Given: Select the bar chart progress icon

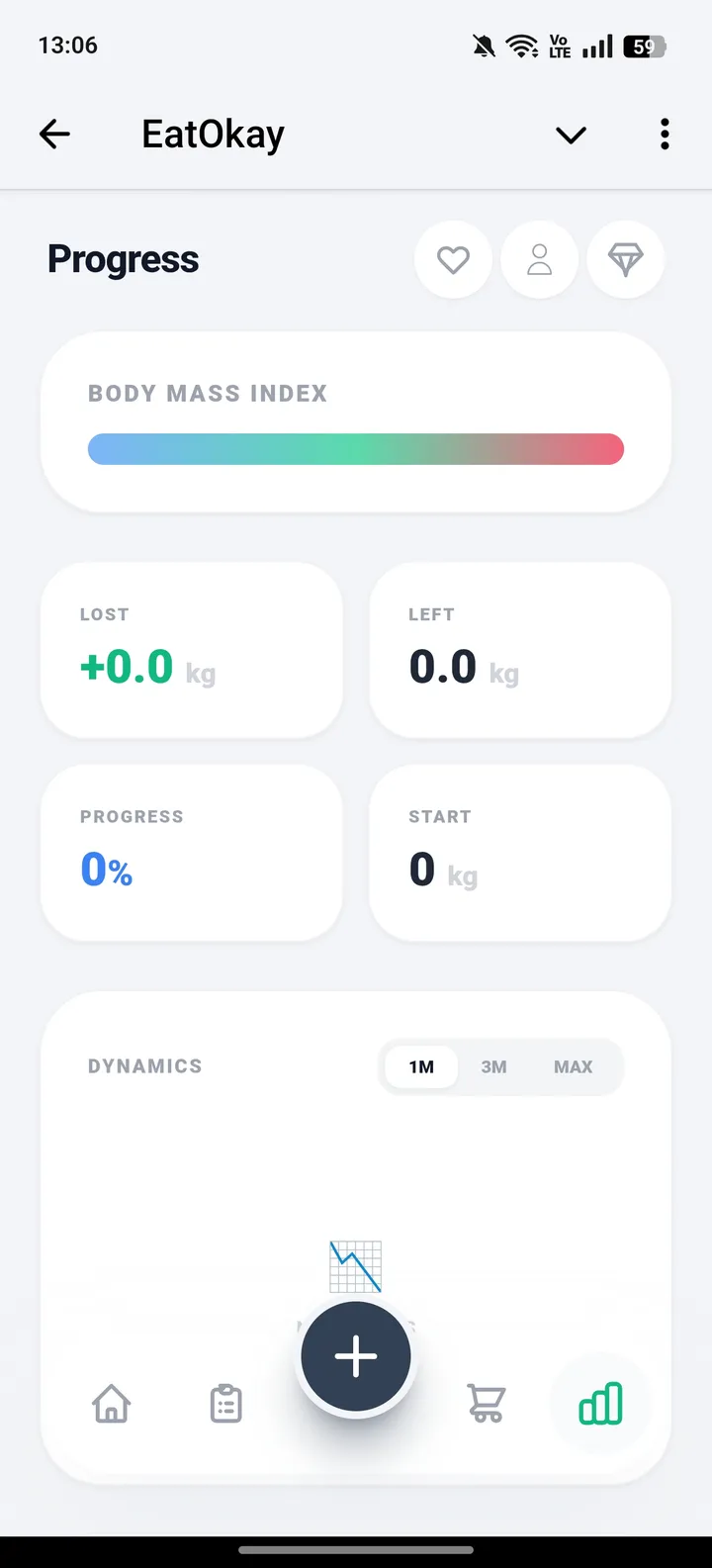Looking at the screenshot, I should point(601,1404).
